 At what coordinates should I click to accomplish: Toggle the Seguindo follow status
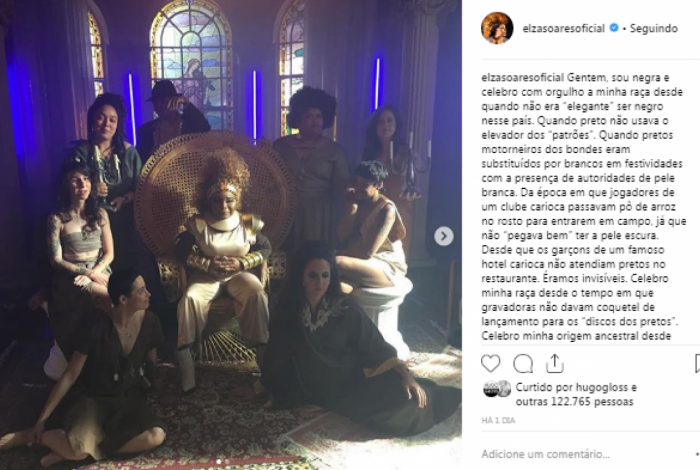(654, 28)
